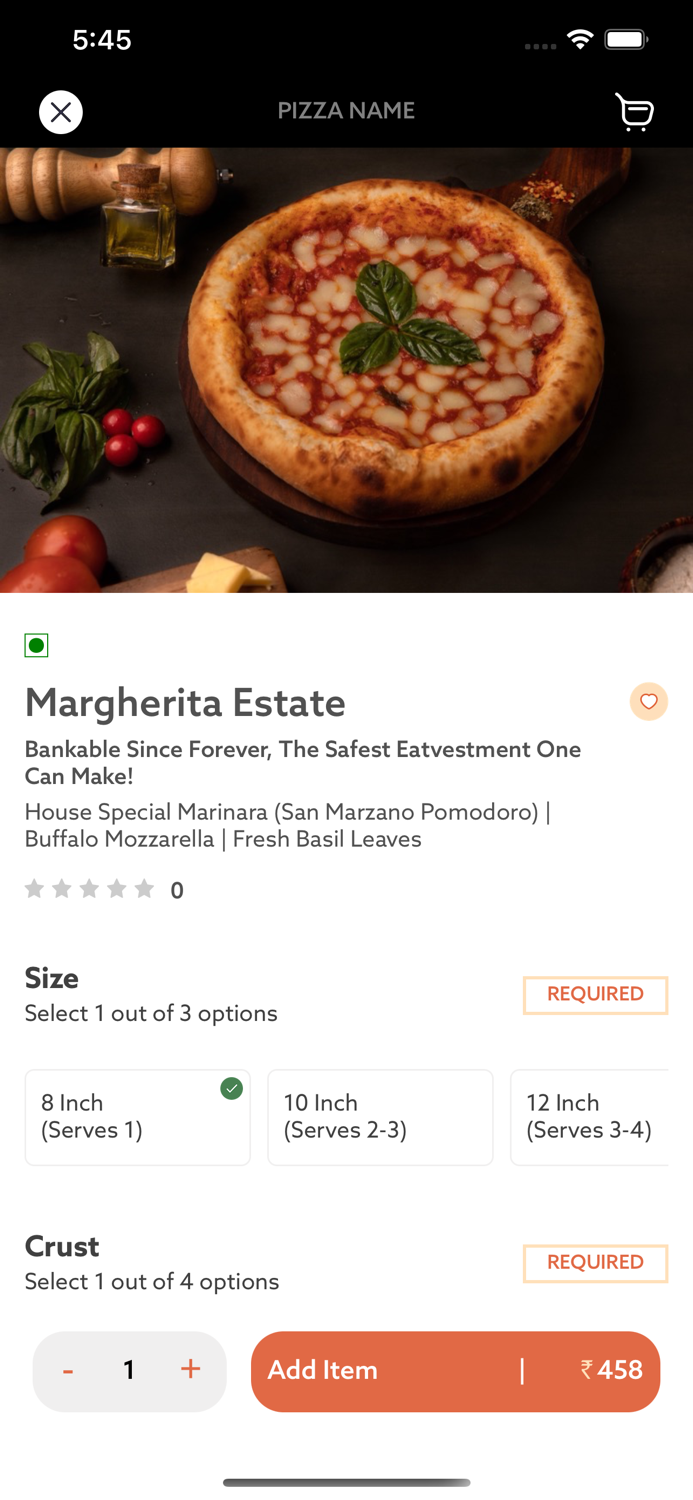
Task: Tap the heart to favorite Margherita Estate
Action: [x=649, y=701]
